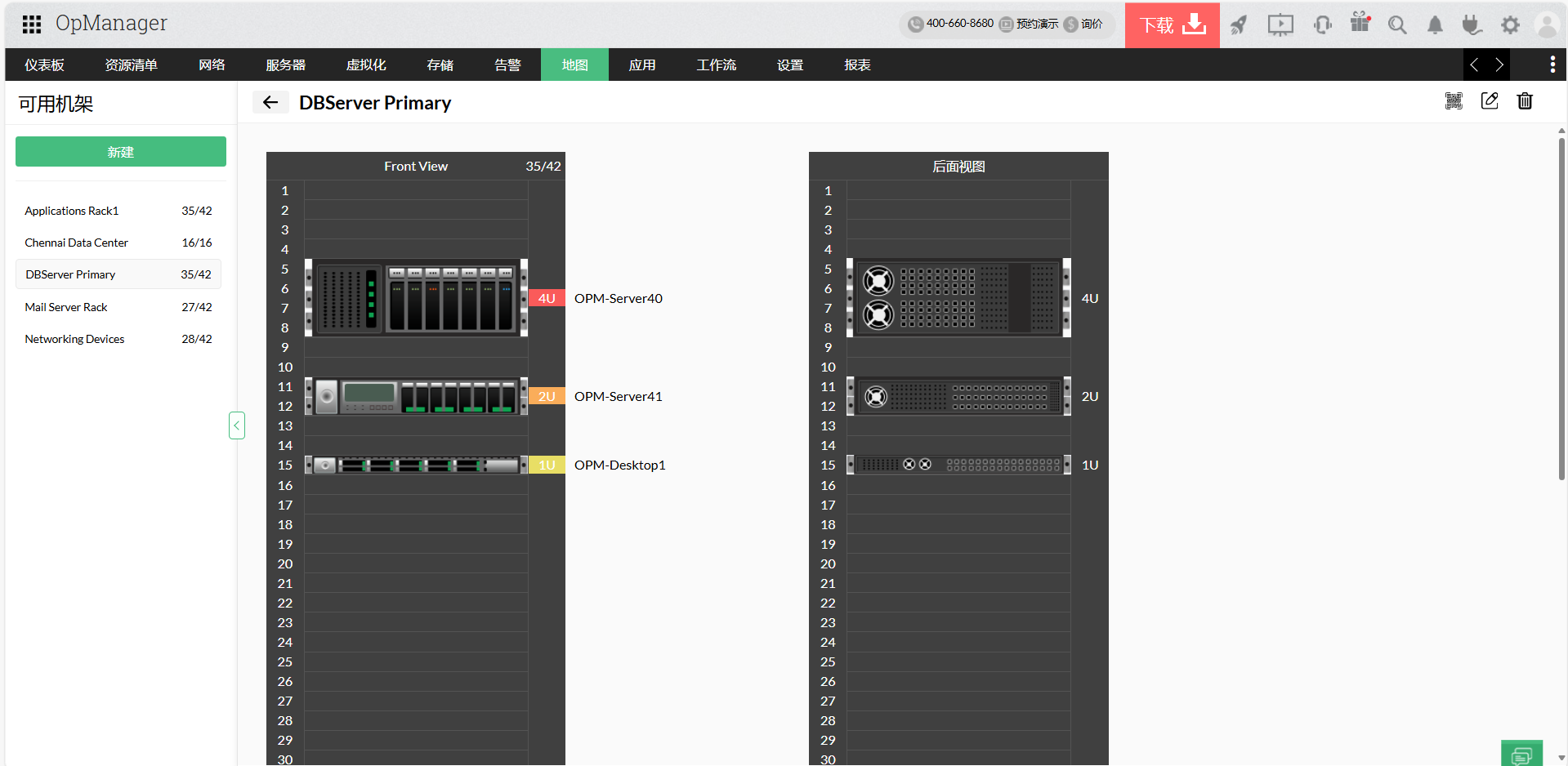1568x766 pixels.
Task: Collapse the rack list side panel
Action: point(237,425)
